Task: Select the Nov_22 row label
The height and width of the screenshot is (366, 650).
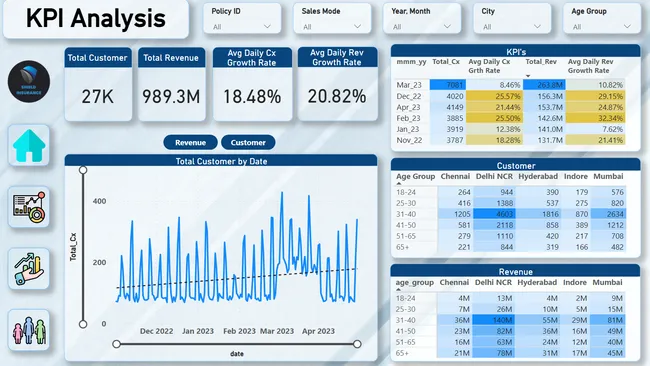Action: [x=409, y=140]
